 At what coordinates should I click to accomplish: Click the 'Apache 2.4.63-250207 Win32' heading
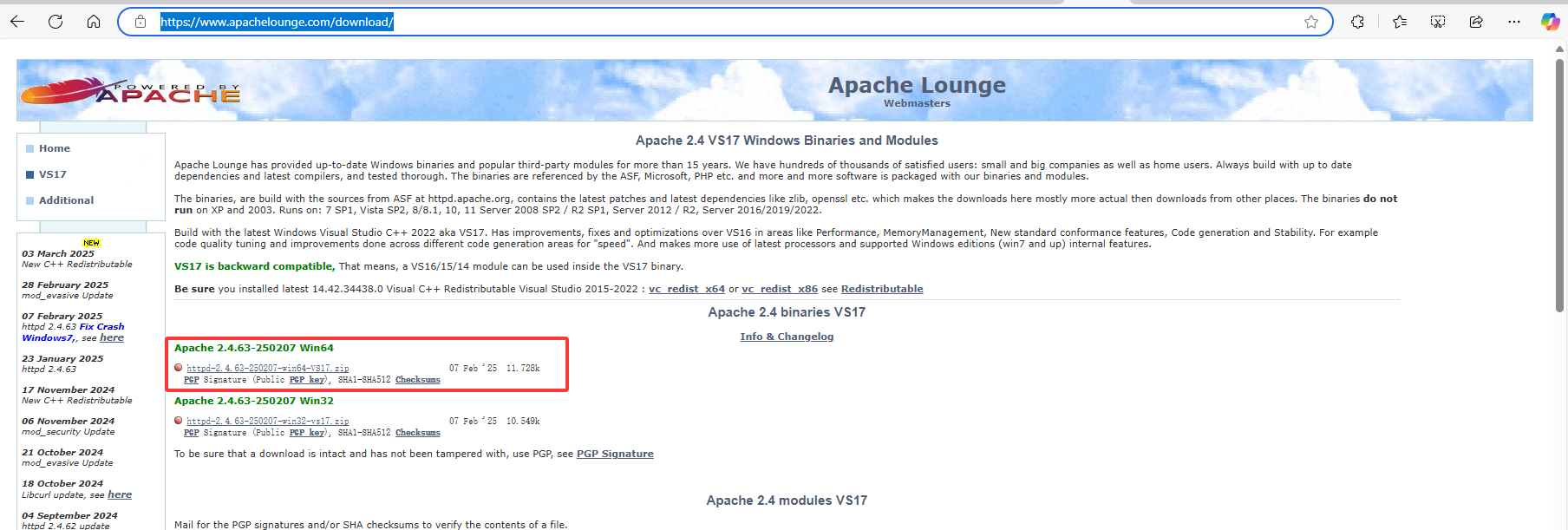[x=254, y=401]
